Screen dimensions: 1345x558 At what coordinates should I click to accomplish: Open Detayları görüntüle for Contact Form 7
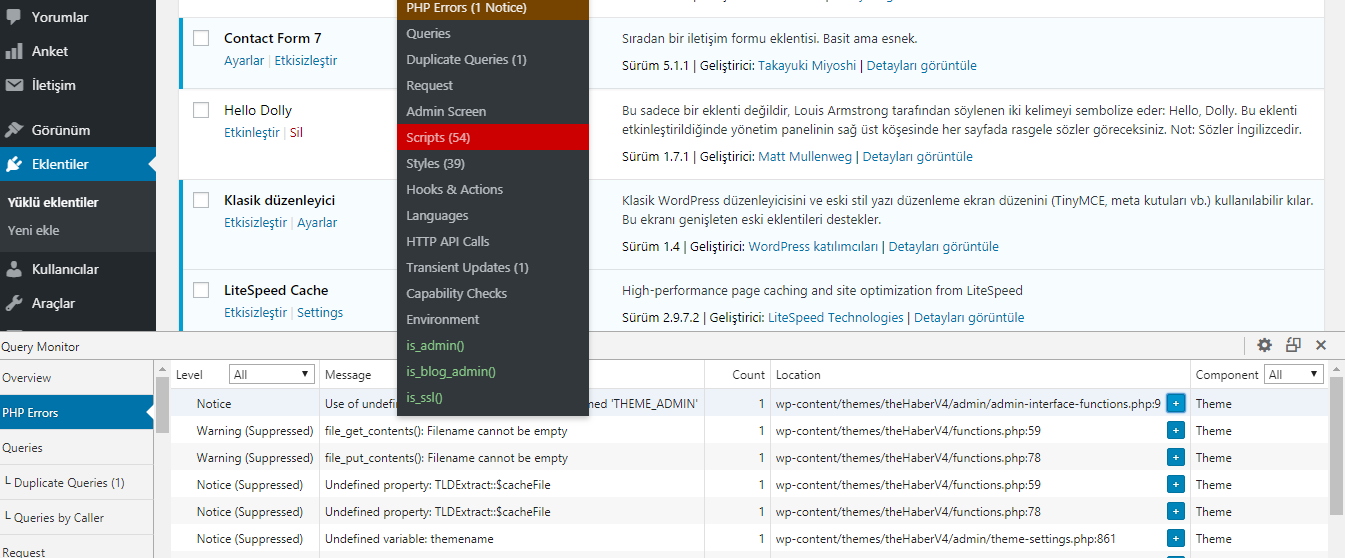point(922,66)
